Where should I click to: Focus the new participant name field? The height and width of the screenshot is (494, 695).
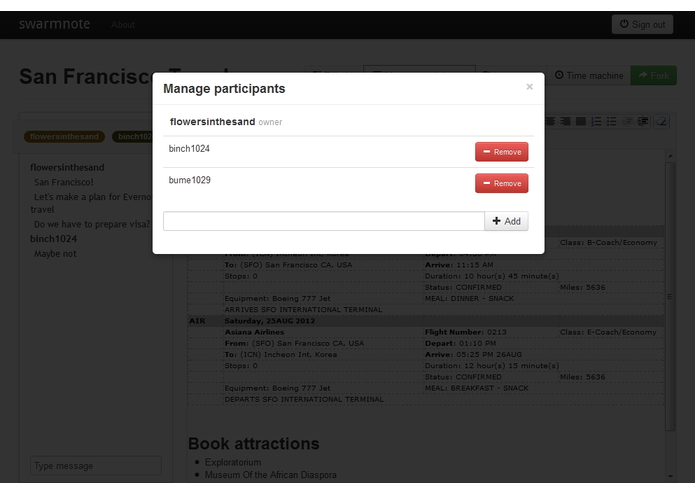pos(324,221)
